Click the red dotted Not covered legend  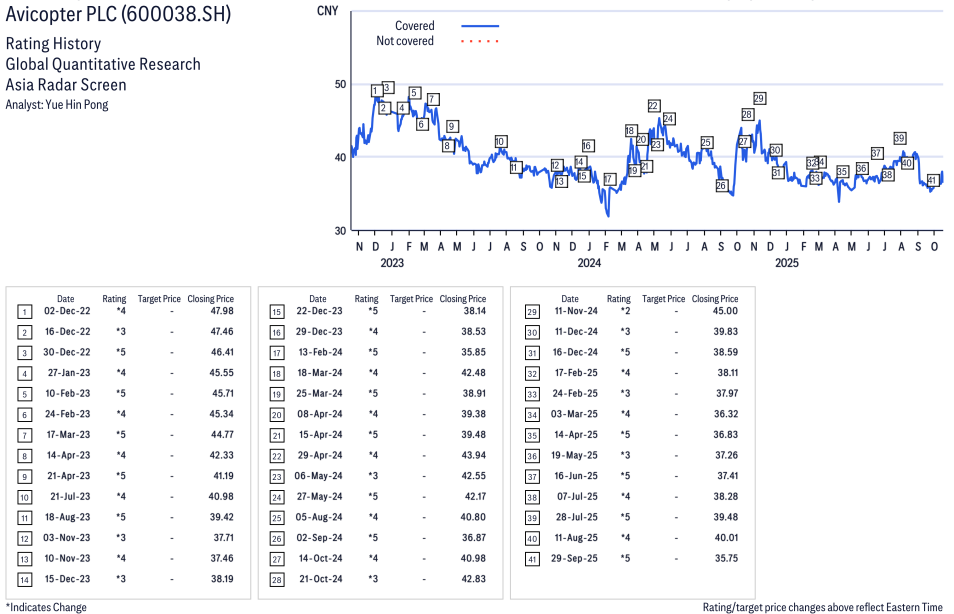480,41
